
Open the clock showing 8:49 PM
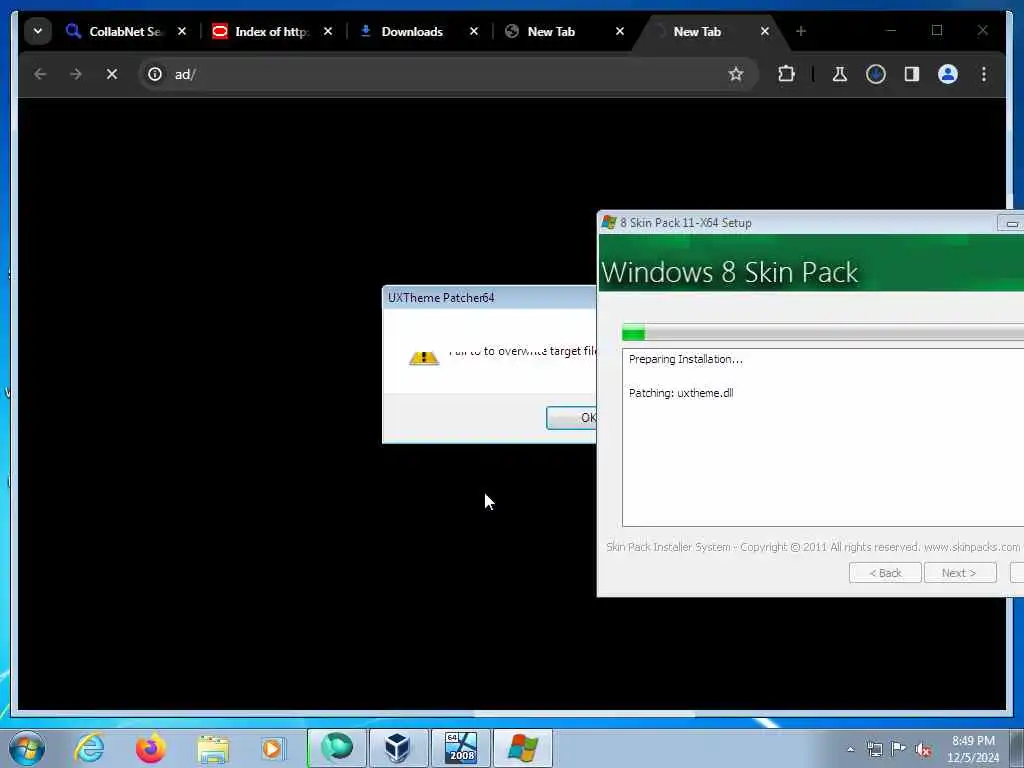pyautogui.click(x=973, y=749)
